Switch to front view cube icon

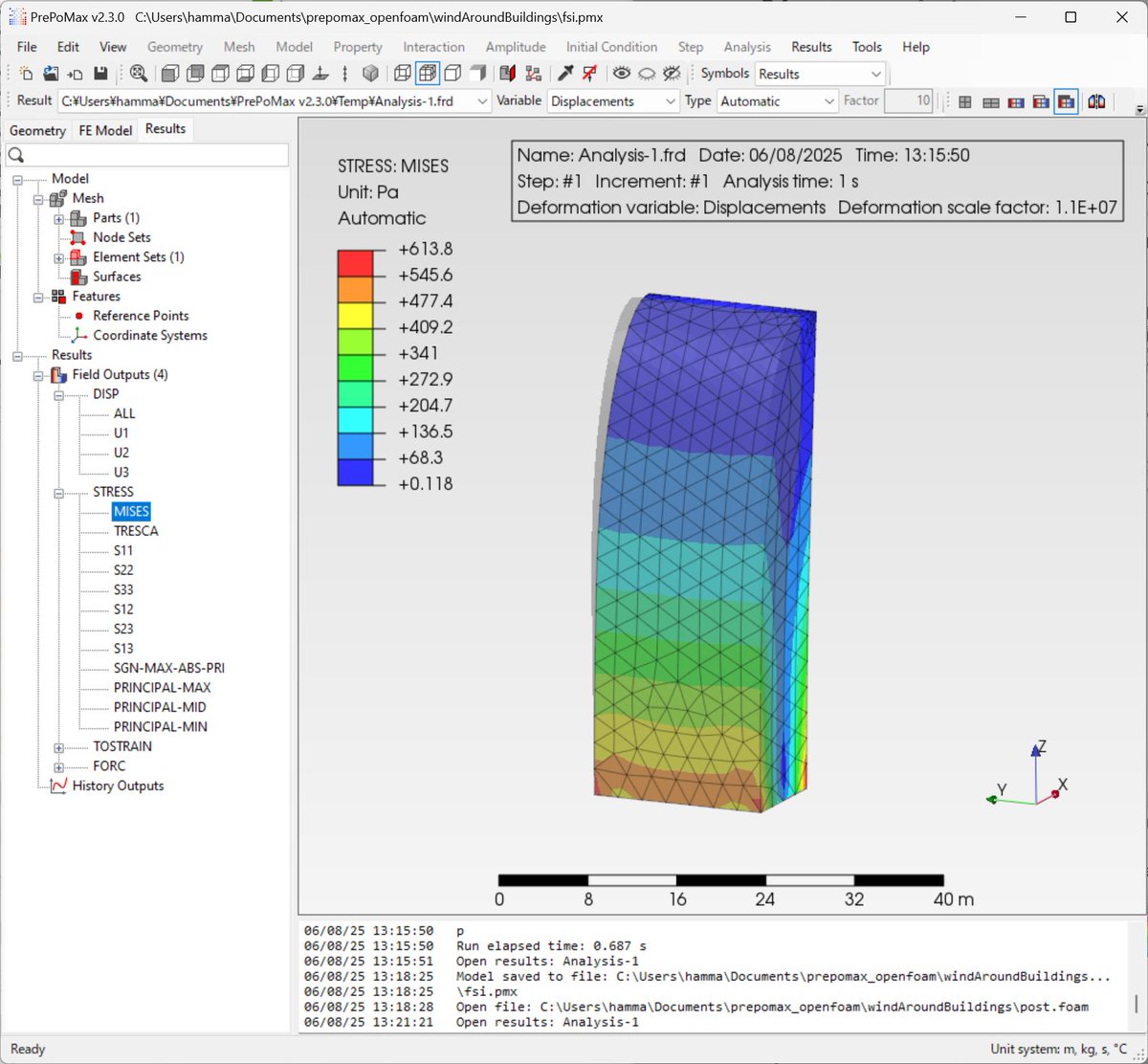click(170, 74)
